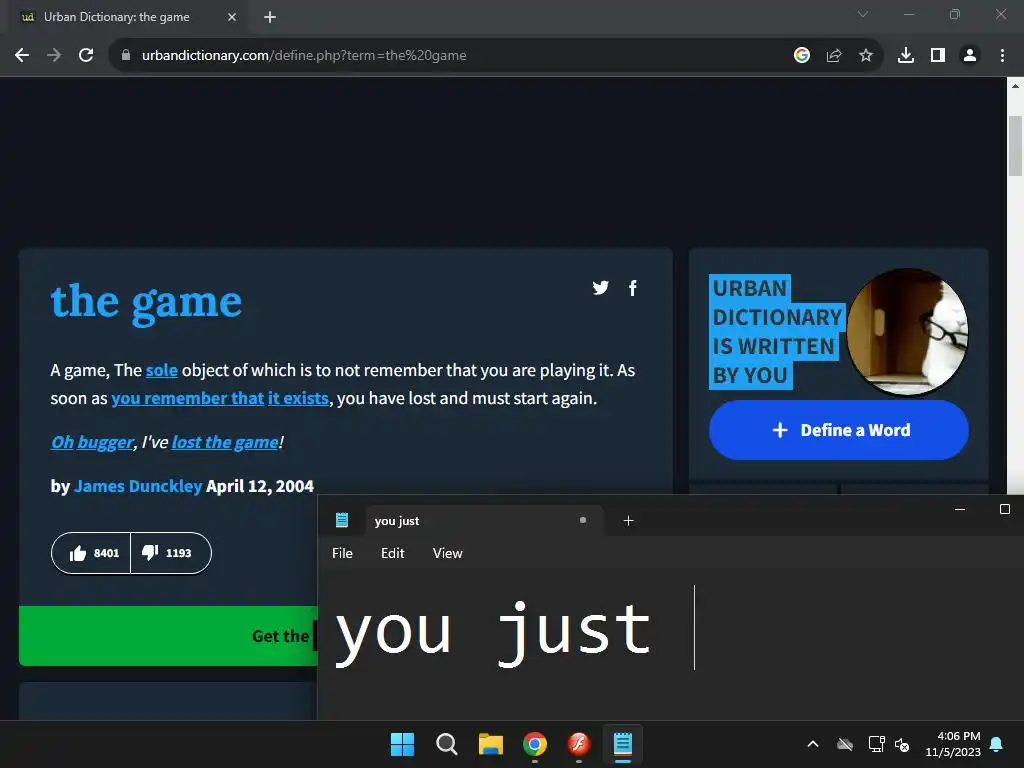Click the Define a Word button
Screen dimensions: 1024x768
click(x=839, y=430)
